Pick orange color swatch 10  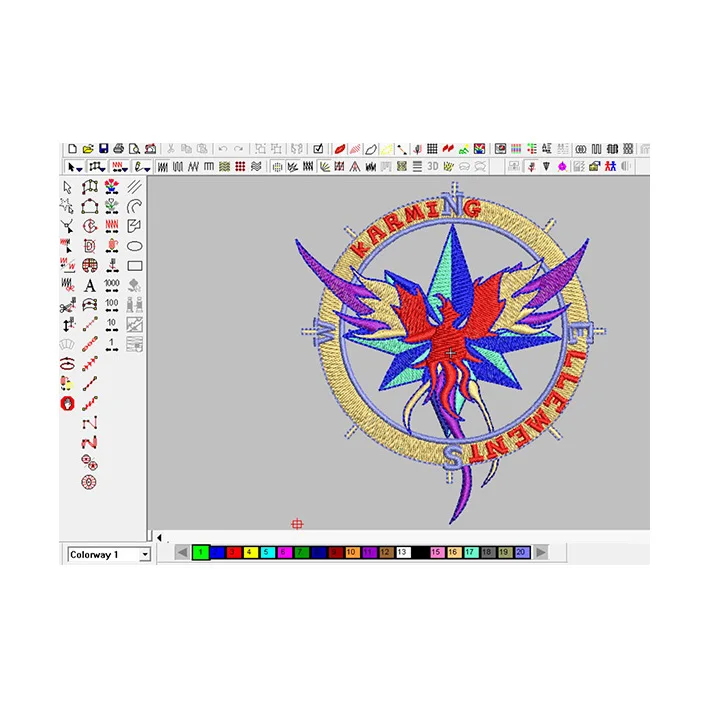click(x=351, y=552)
